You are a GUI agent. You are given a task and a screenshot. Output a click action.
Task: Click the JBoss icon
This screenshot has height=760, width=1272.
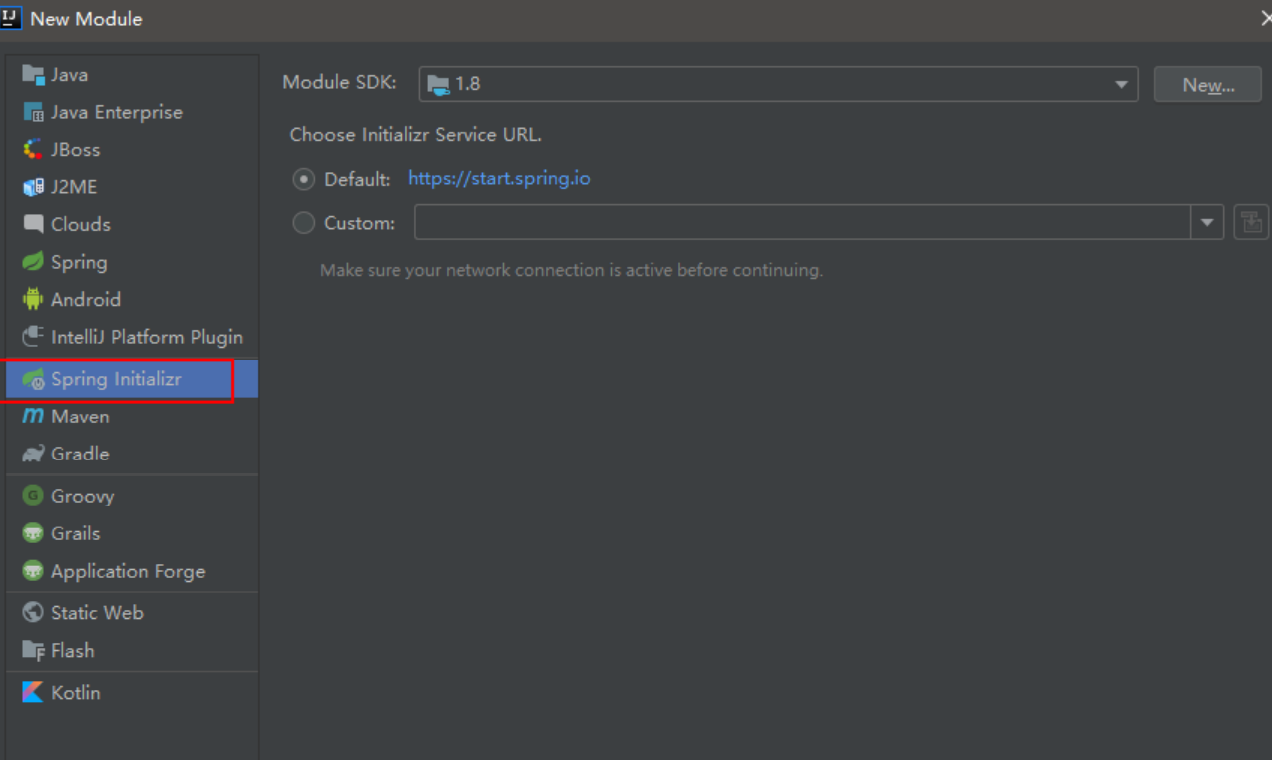coord(33,150)
